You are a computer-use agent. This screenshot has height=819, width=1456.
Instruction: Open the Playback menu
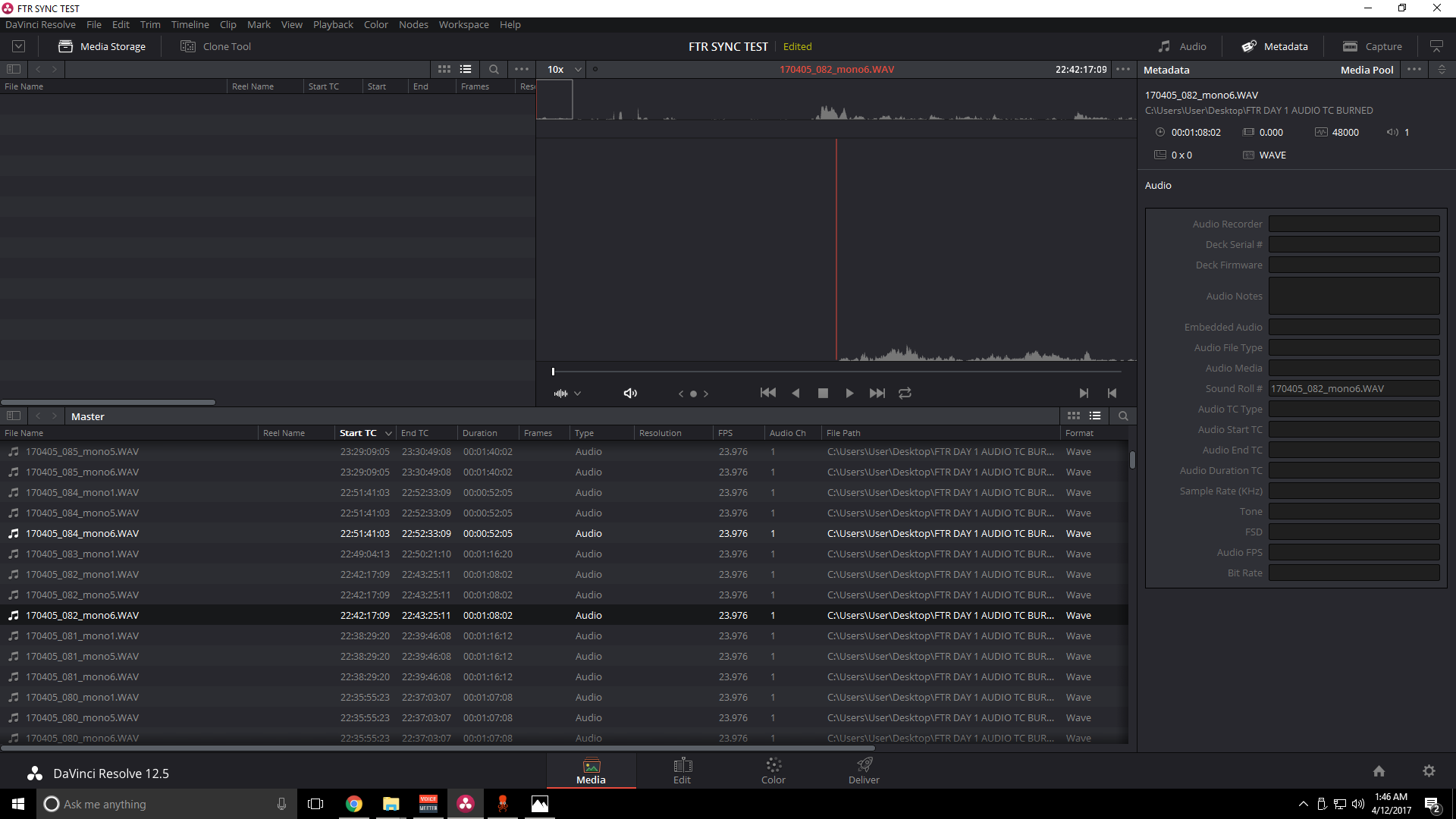click(333, 24)
